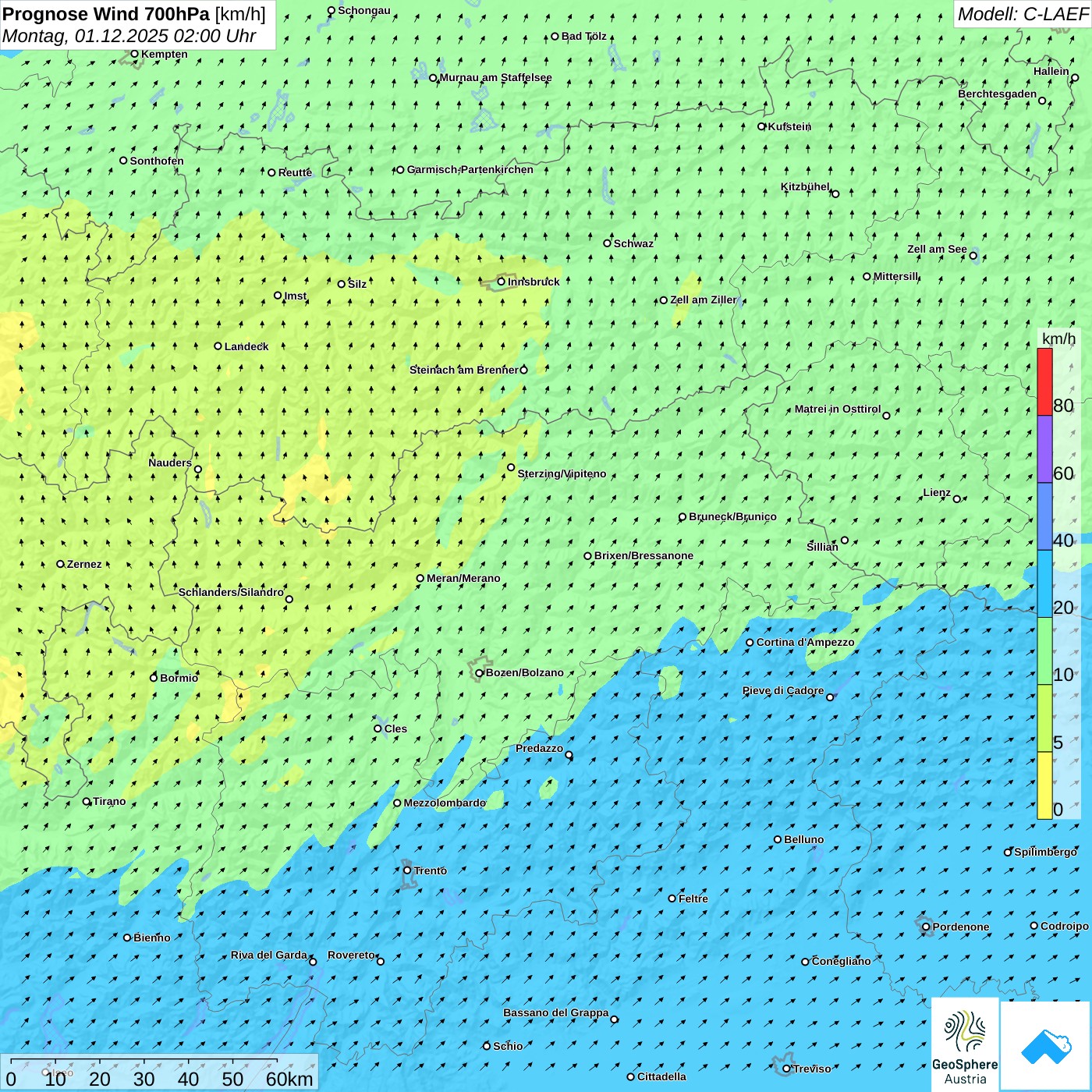Click the Kempten city marker
Image resolution: width=1092 pixels, height=1092 pixels.
point(134,54)
